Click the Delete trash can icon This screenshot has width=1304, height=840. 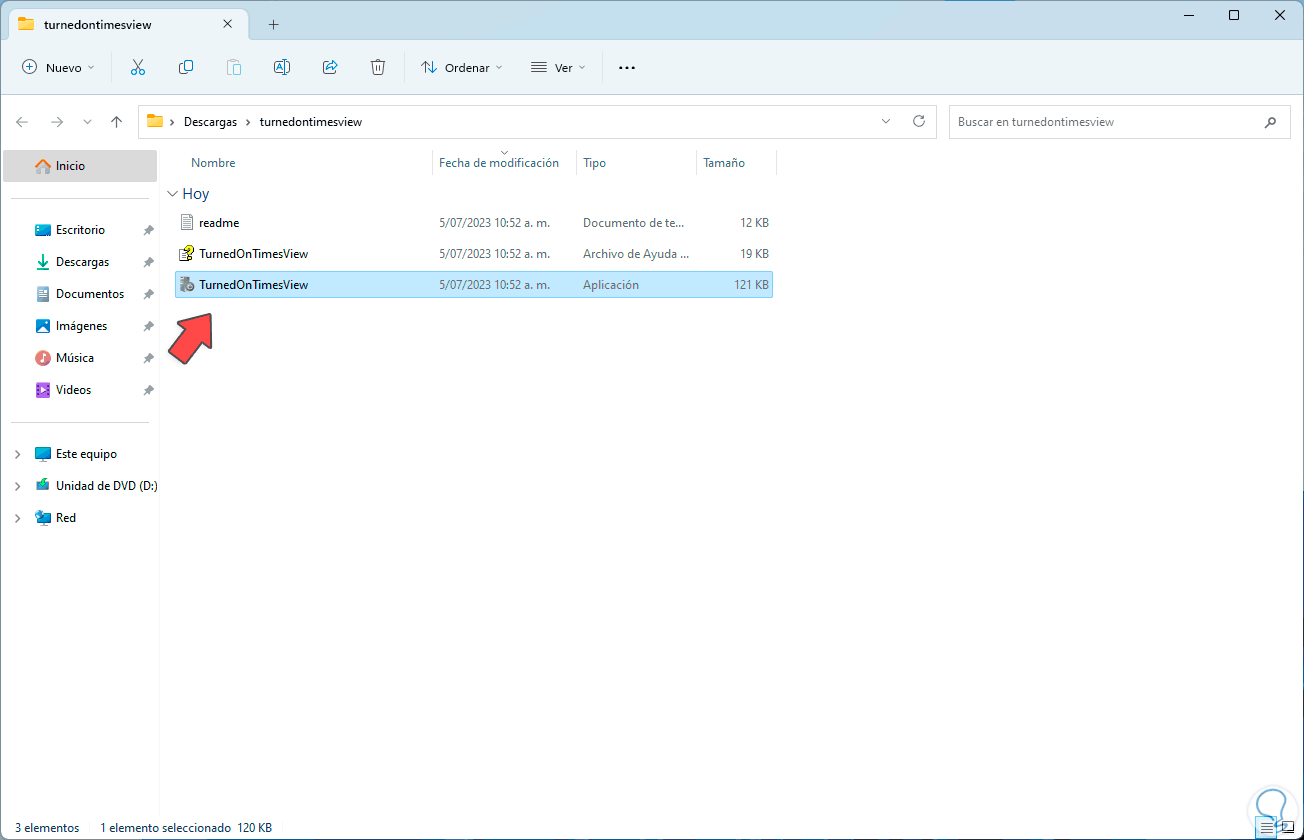click(x=378, y=67)
